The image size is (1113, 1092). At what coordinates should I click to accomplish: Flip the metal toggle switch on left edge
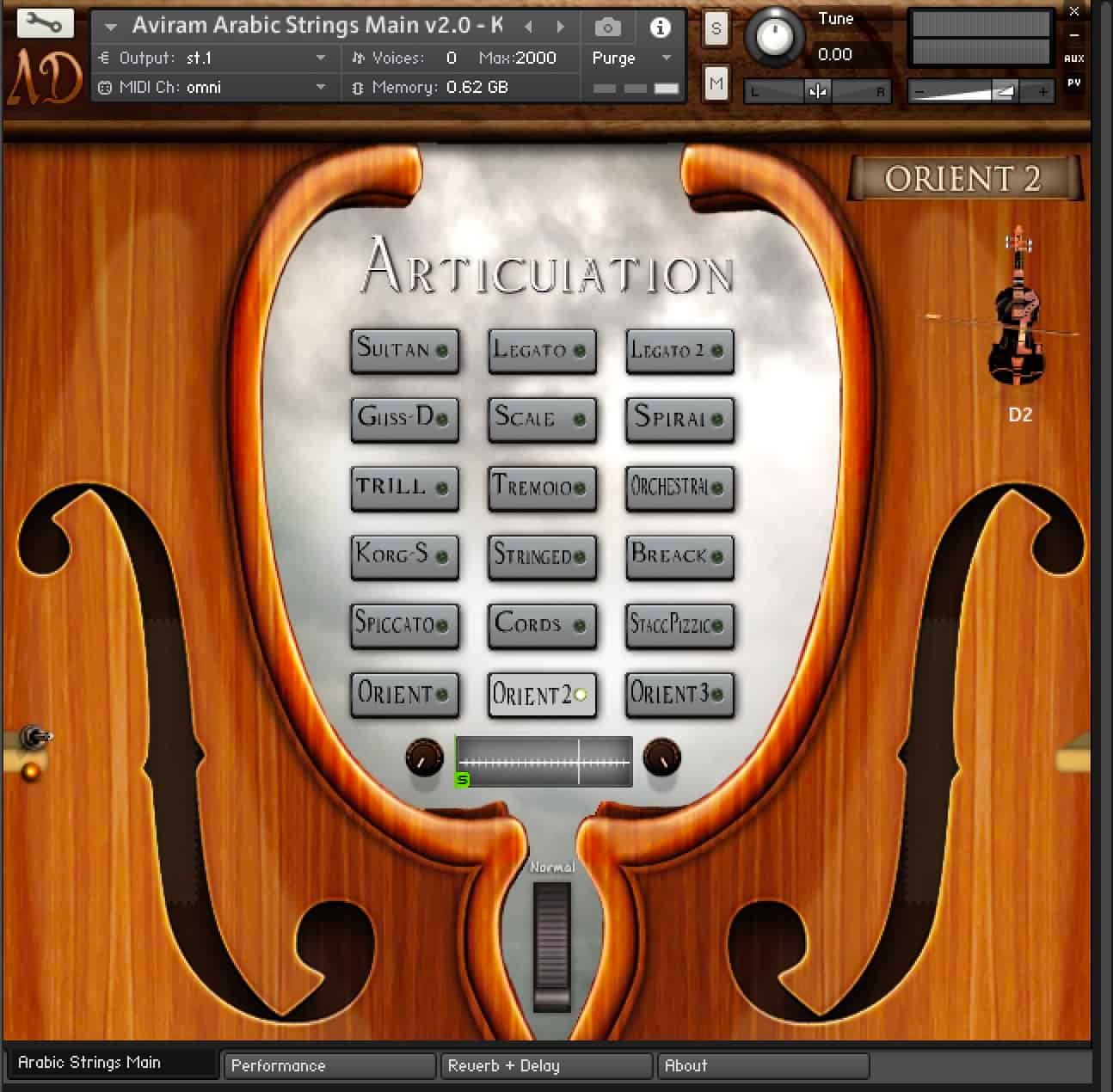[34, 737]
